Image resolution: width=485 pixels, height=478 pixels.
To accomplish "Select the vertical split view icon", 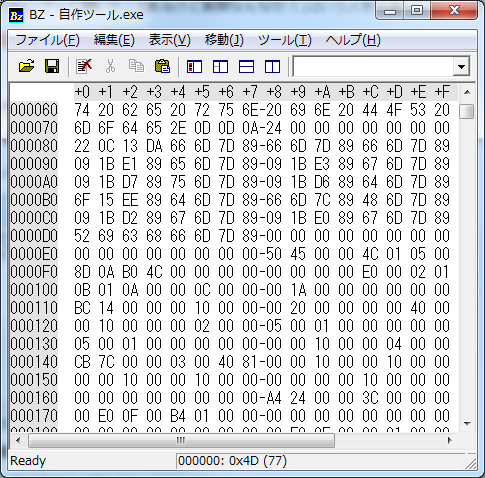I will pyautogui.click(x=272, y=67).
